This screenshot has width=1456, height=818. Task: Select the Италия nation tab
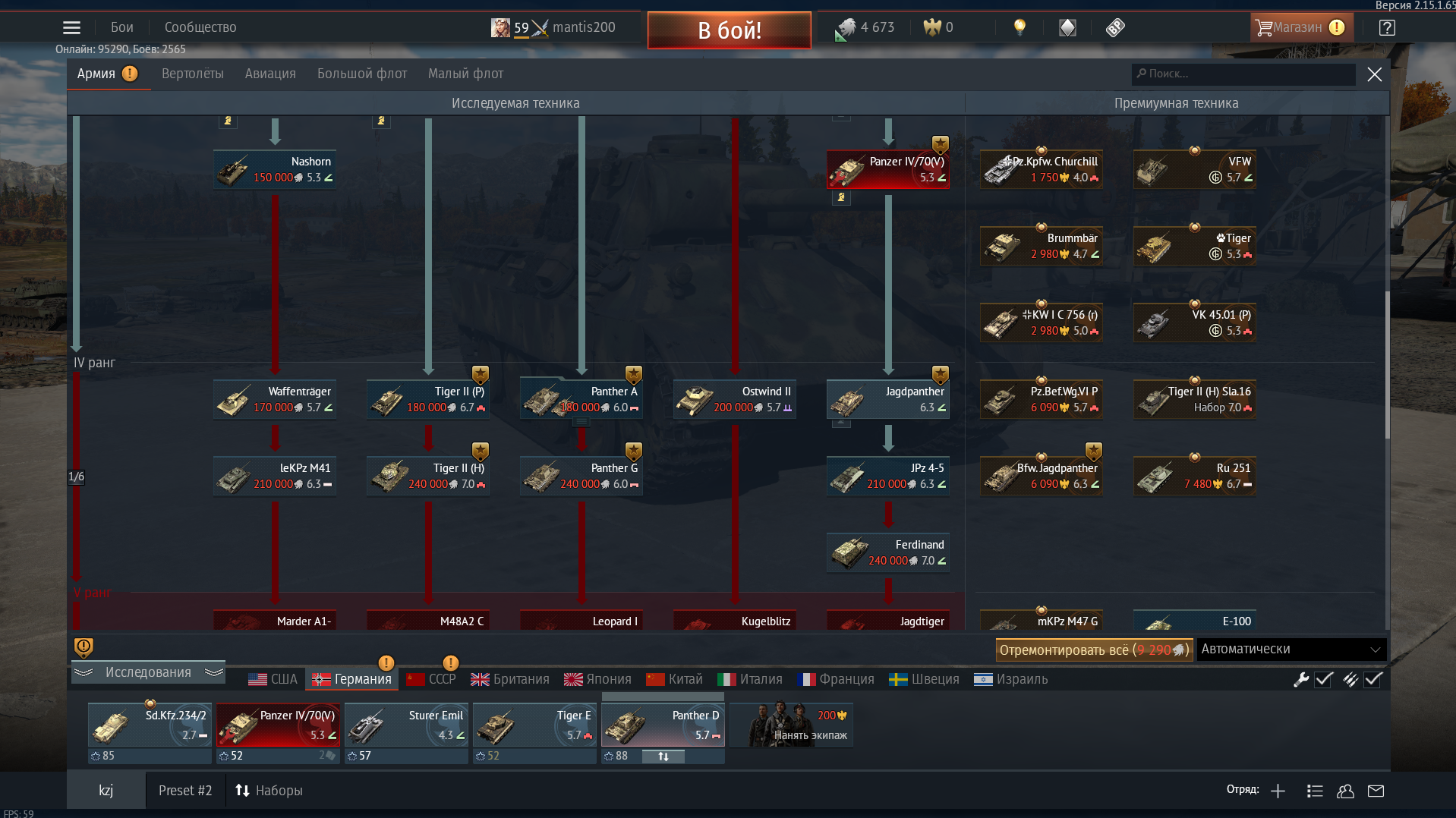(749, 679)
